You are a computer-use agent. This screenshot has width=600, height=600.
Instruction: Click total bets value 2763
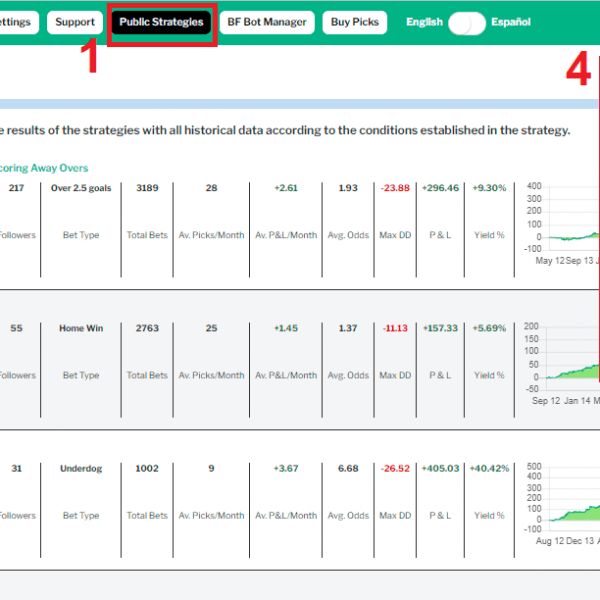pyautogui.click(x=147, y=328)
